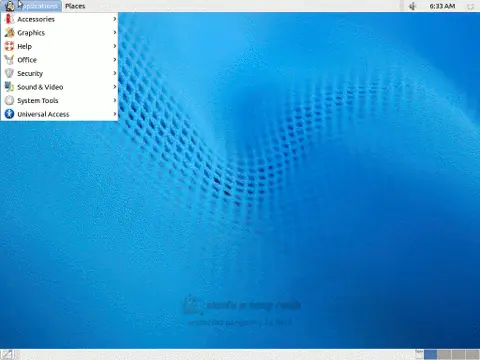Click the Universal Access icon
Image resolution: width=480 pixels, height=360 pixels.
9,114
